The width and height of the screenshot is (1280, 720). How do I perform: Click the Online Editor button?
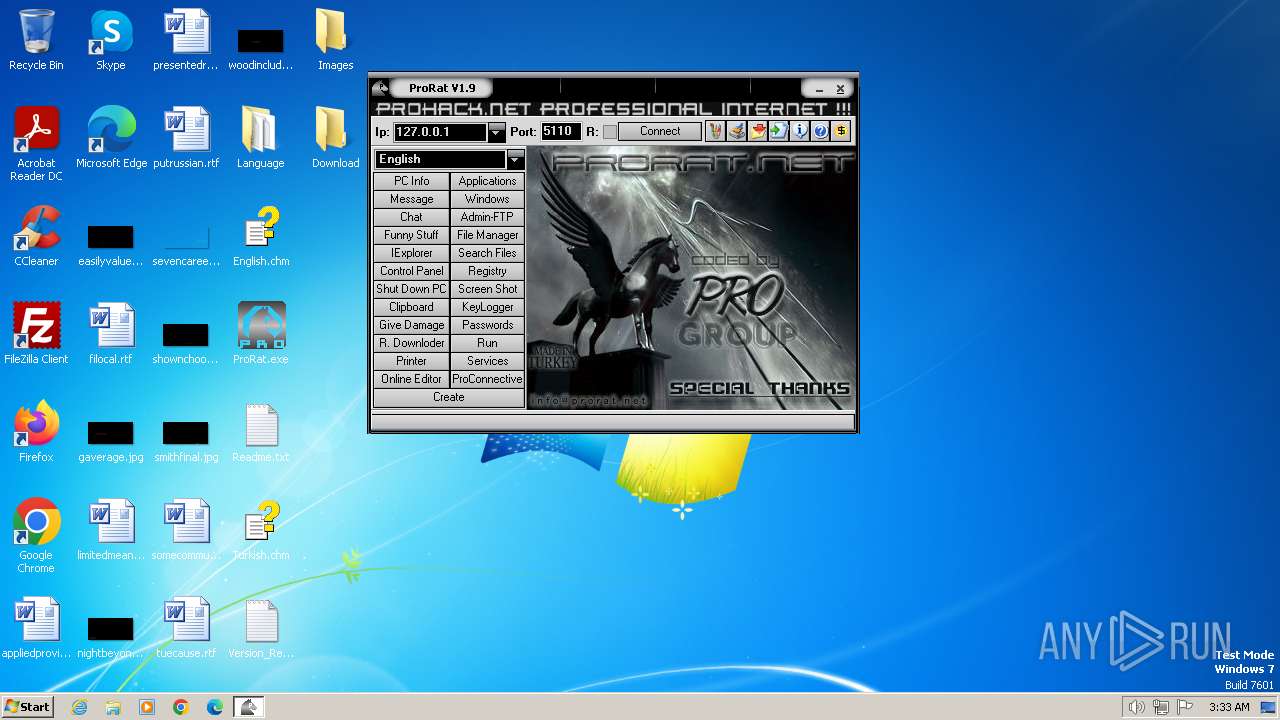[x=411, y=379]
